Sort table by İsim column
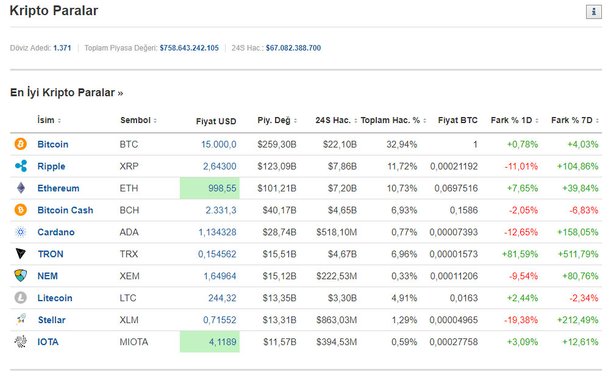The height and width of the screenshot is (380, 615). coord(49,120)
